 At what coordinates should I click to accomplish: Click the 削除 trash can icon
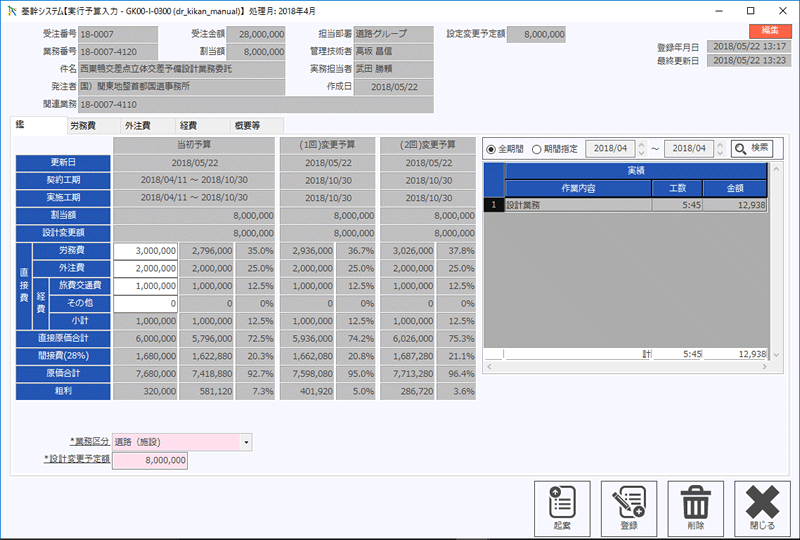tap(695, 508)
